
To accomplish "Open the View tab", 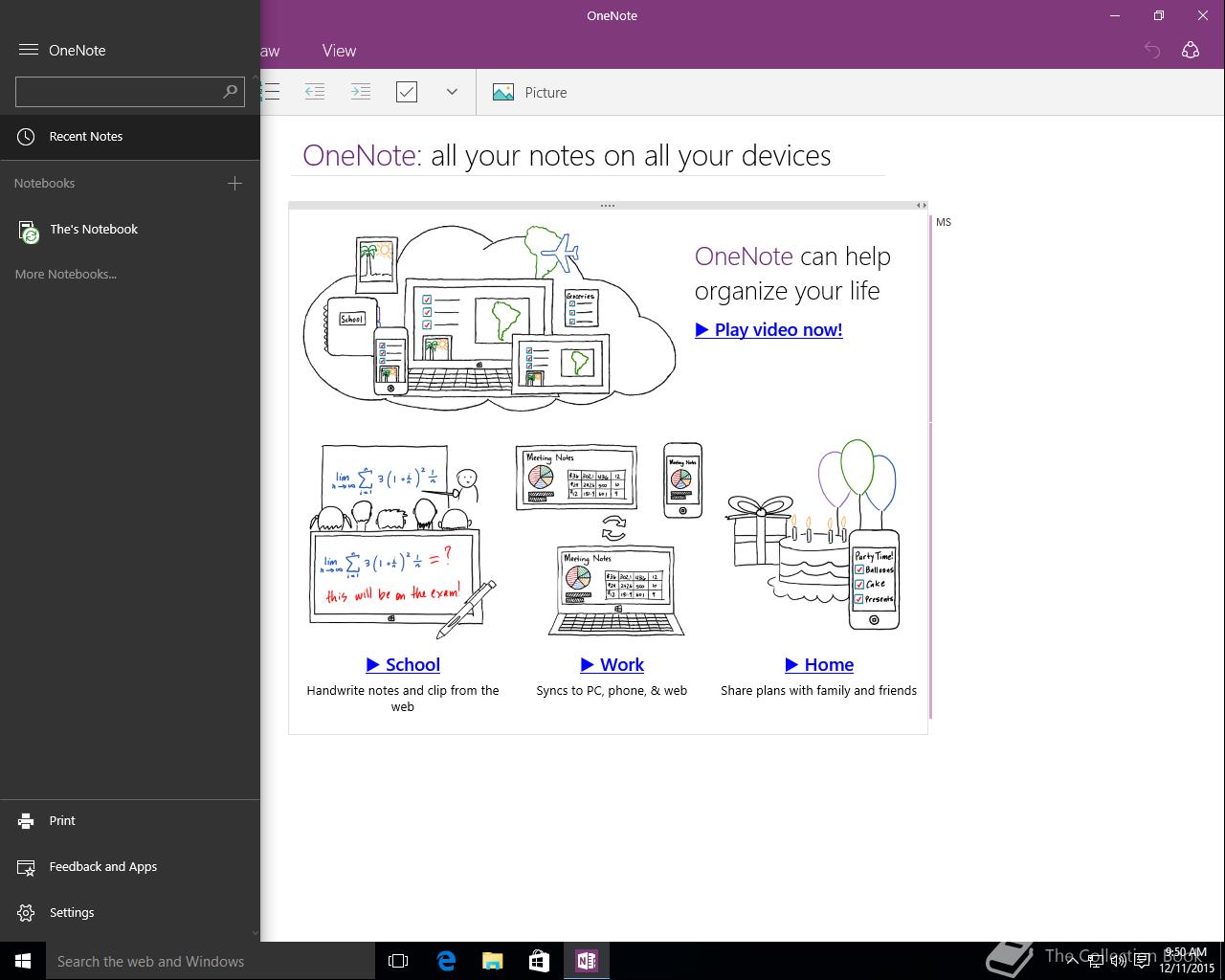I will [339, 51].
